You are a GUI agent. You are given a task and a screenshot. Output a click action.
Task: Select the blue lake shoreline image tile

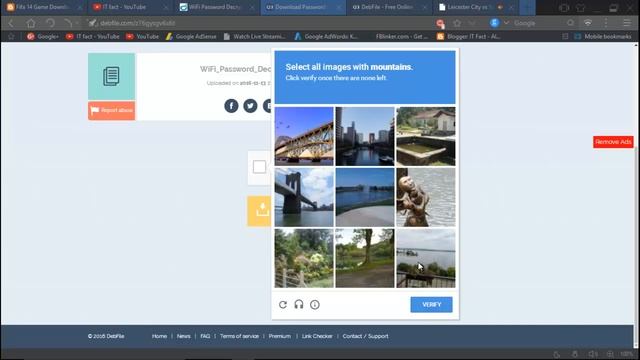pos(365,197)
